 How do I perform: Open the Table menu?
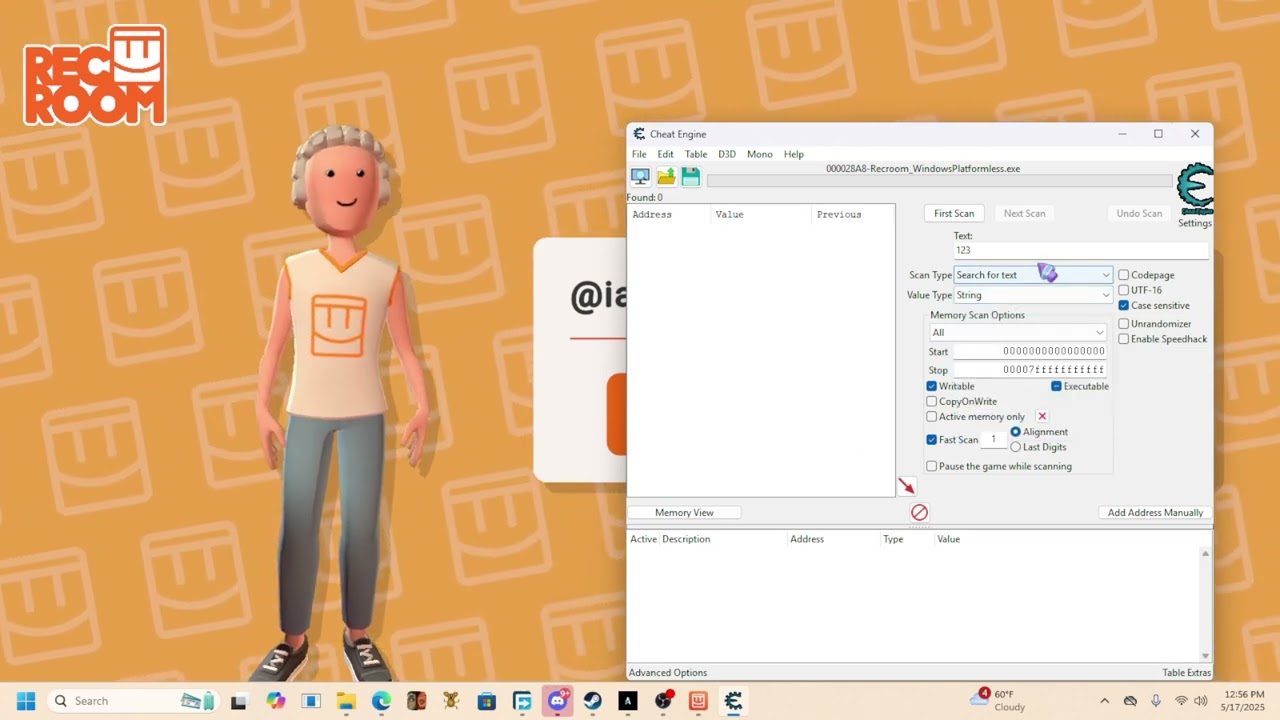click(696, 154)
